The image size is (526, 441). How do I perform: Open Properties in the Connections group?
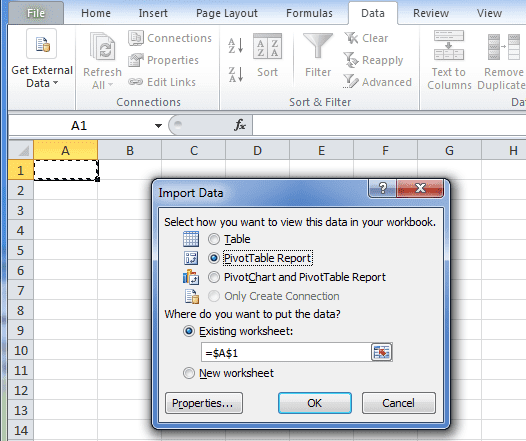(164, 60)
